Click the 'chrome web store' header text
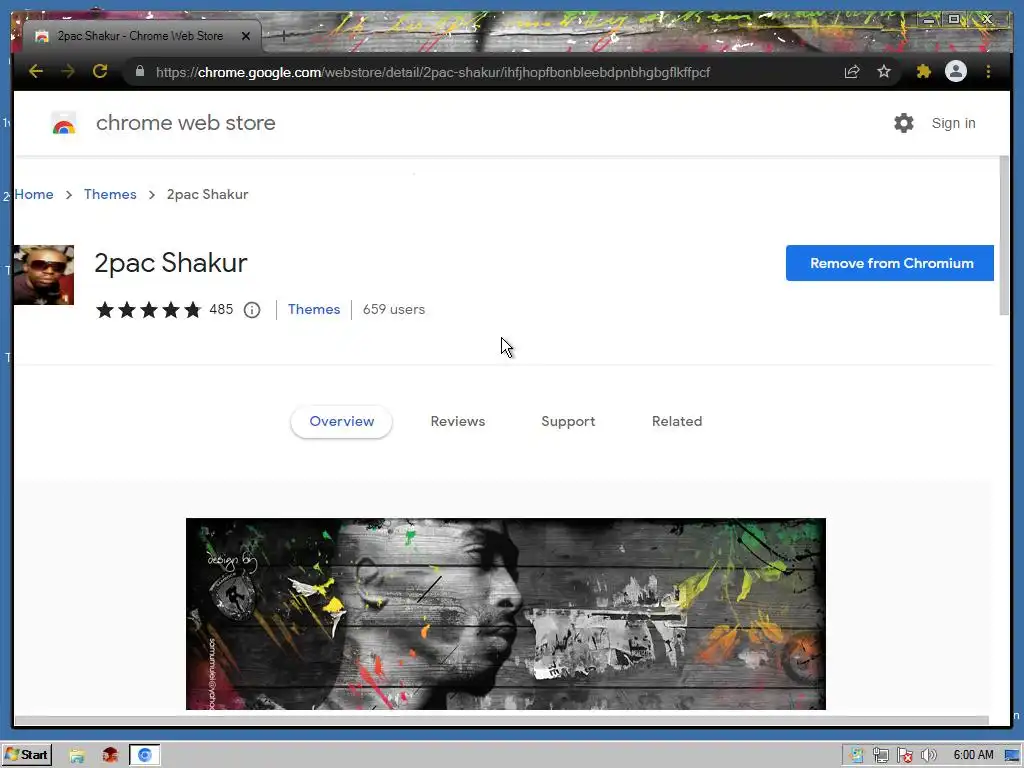 185,123
